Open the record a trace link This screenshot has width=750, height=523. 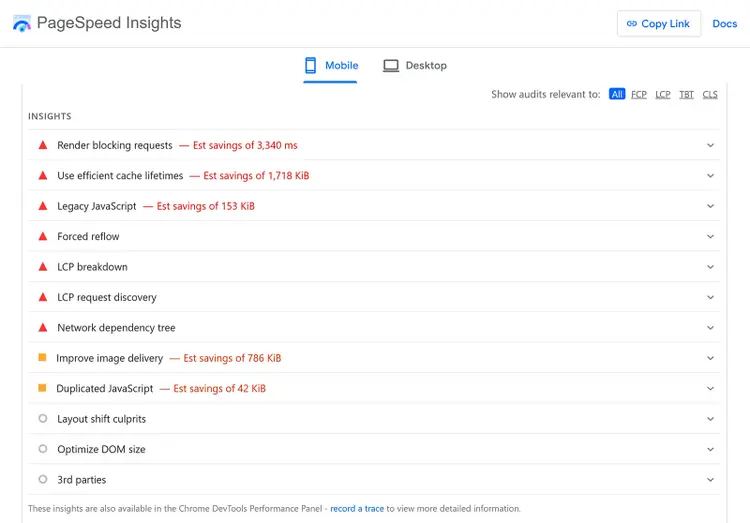click(x=357, y=508)
